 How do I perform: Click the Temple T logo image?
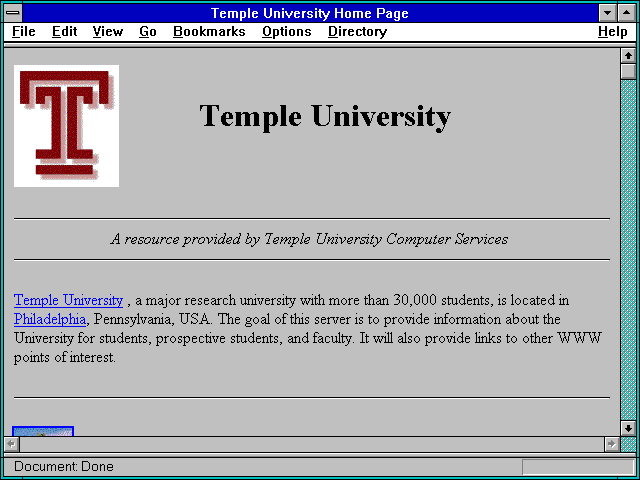(x=67, y=126)
